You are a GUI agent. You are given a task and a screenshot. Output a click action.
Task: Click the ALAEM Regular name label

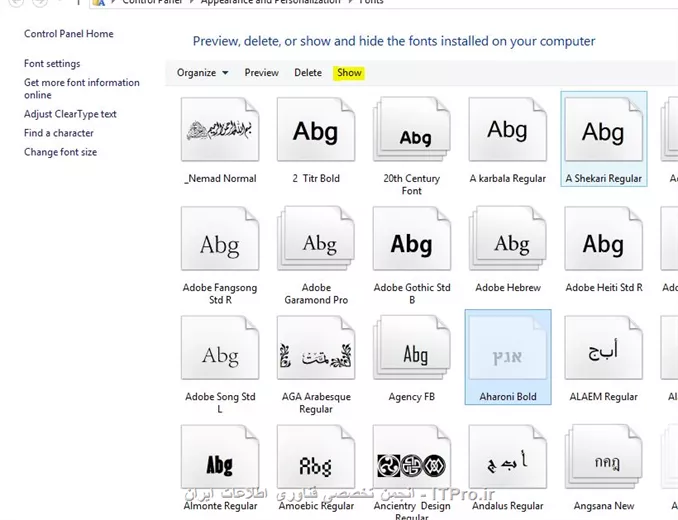[604, 397]
